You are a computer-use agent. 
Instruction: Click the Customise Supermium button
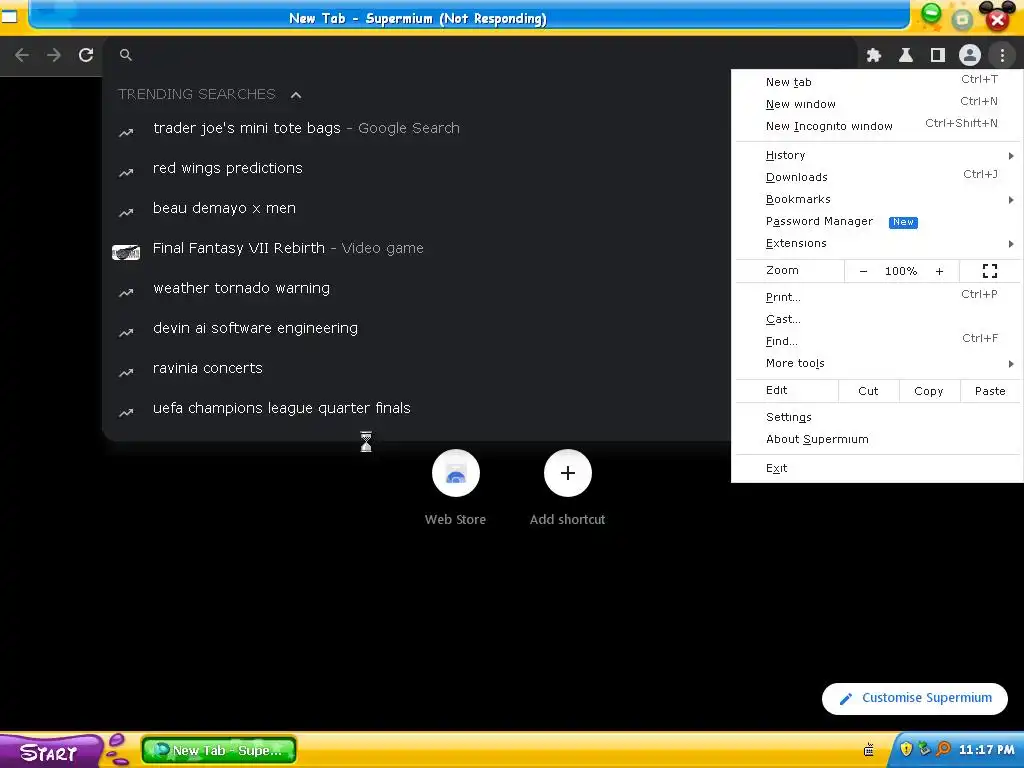click(914, 699)
